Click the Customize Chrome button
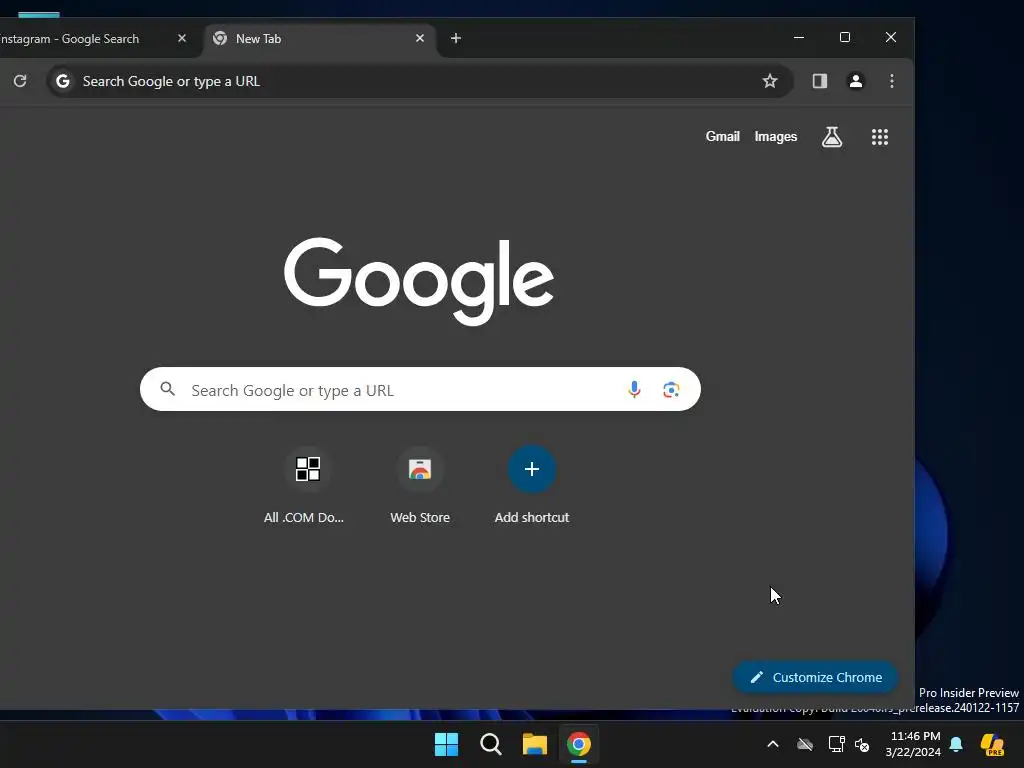1024x768 pixels. [x=815, y=677]
